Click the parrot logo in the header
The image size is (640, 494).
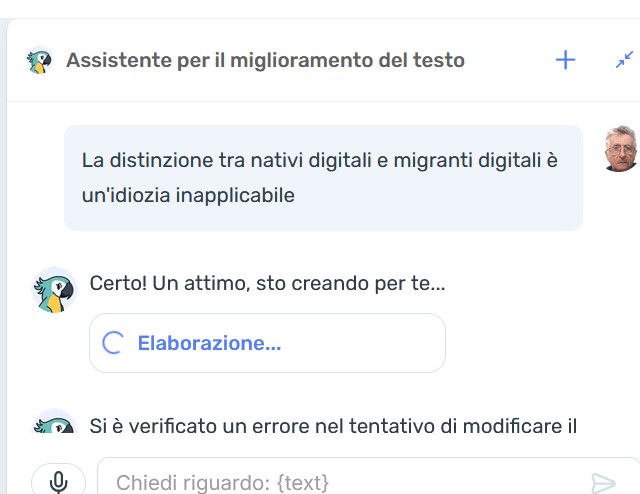(x=40, y=61)
